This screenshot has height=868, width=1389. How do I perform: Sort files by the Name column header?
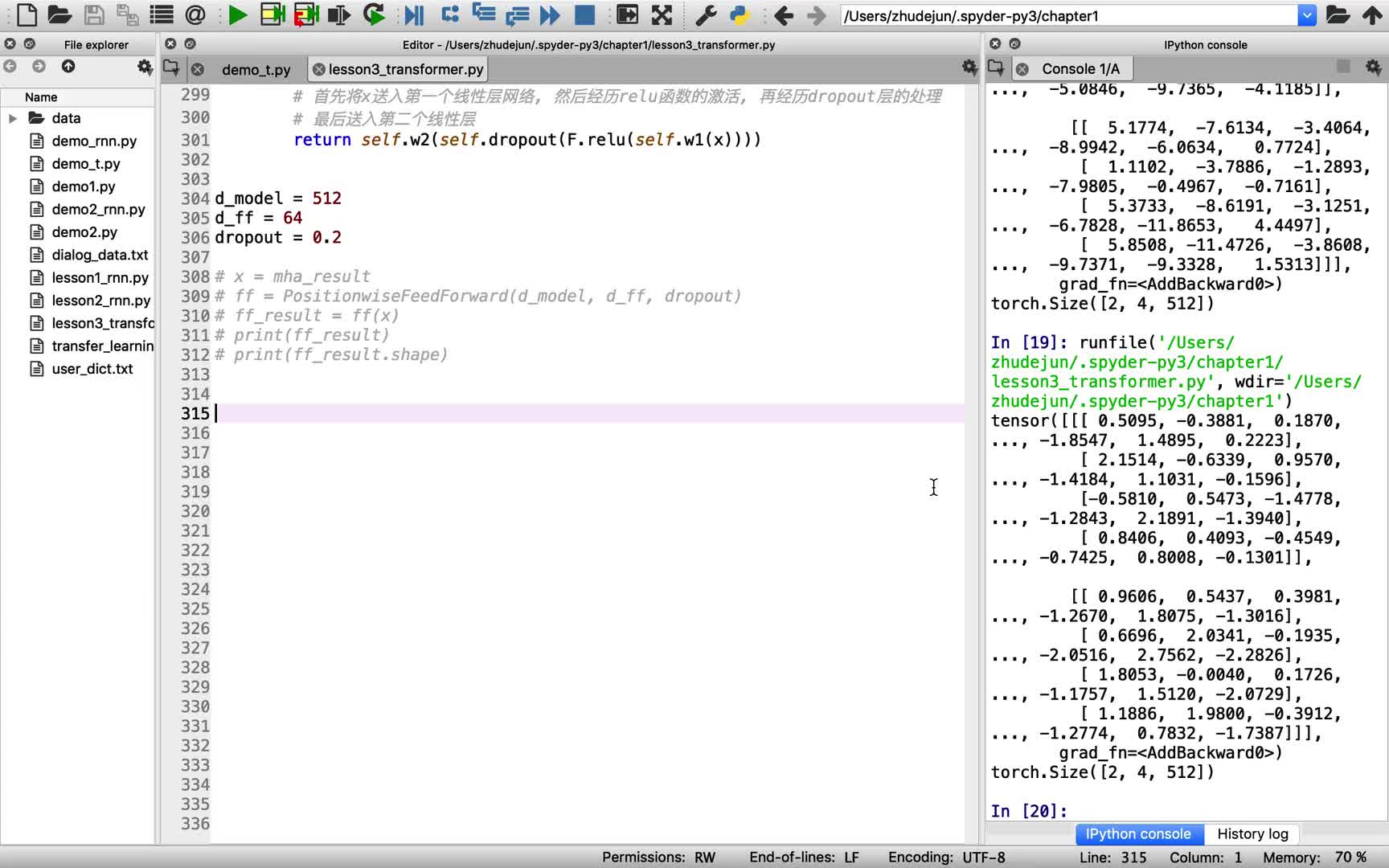77,97
